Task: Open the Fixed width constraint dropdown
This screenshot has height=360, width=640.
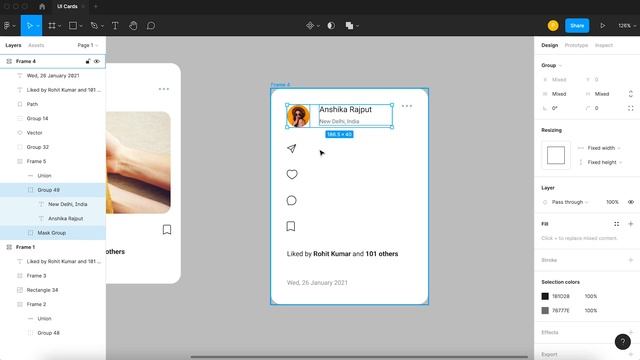Action: [x=603, y=148]
